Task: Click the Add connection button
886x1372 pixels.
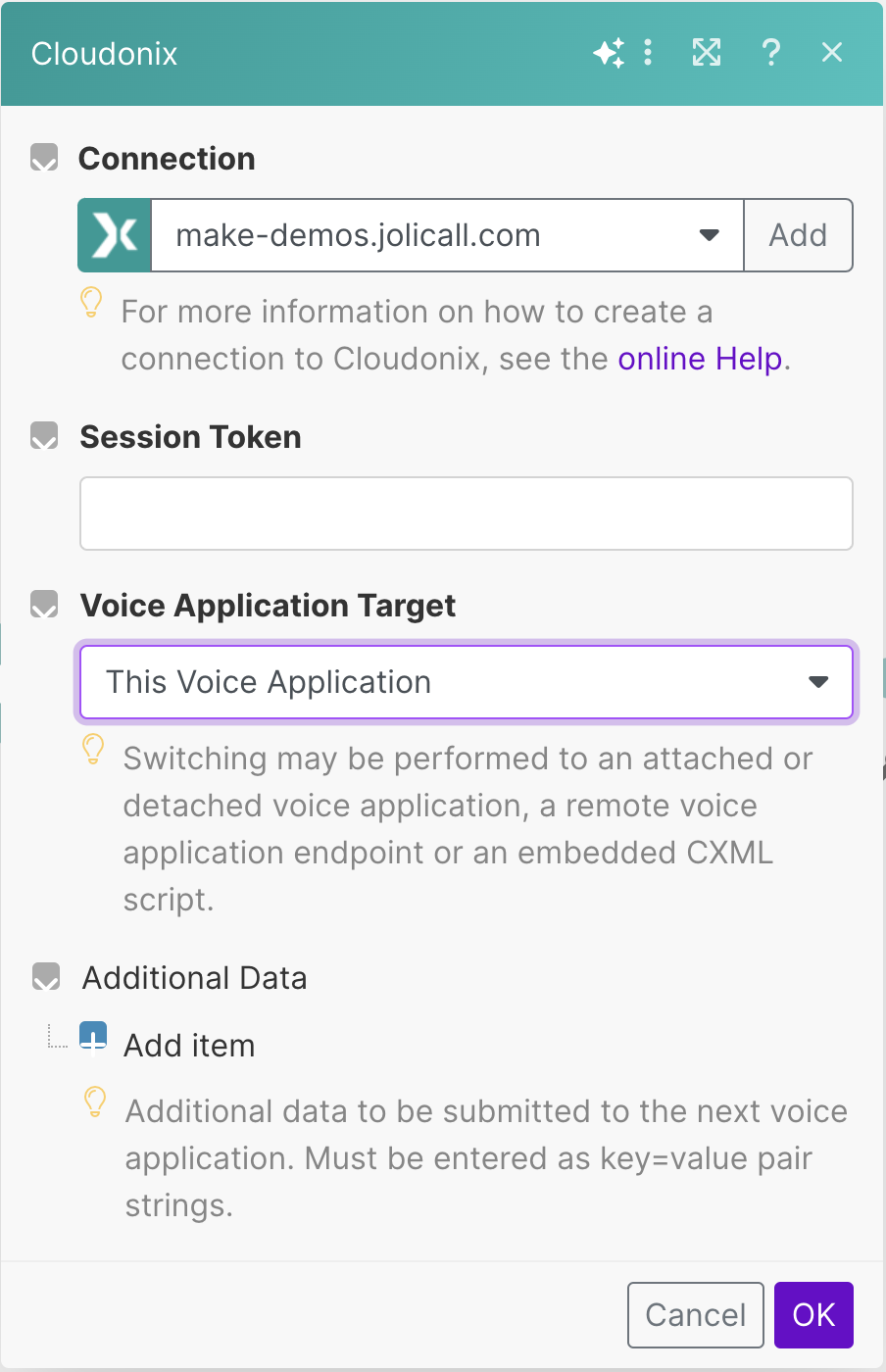Action: click(x=798, y=235)
